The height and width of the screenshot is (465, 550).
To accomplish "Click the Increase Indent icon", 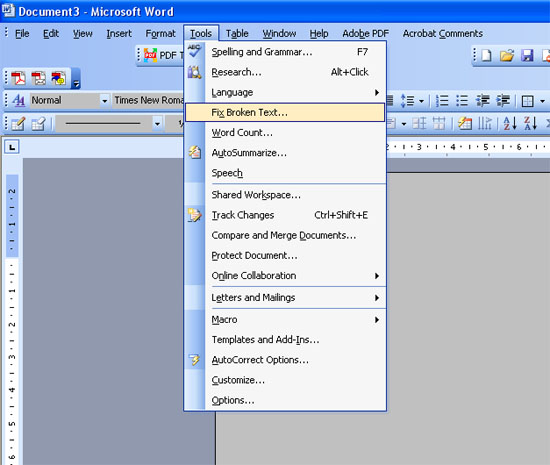I will point(503,101).
